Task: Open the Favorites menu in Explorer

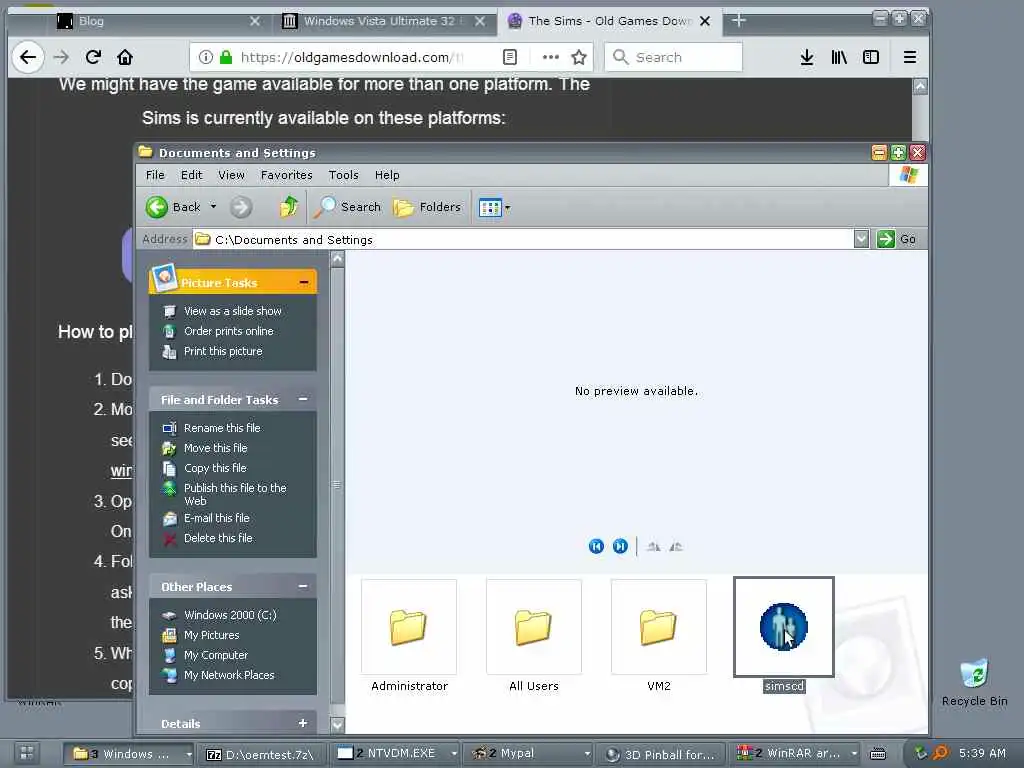Action: 286,175
